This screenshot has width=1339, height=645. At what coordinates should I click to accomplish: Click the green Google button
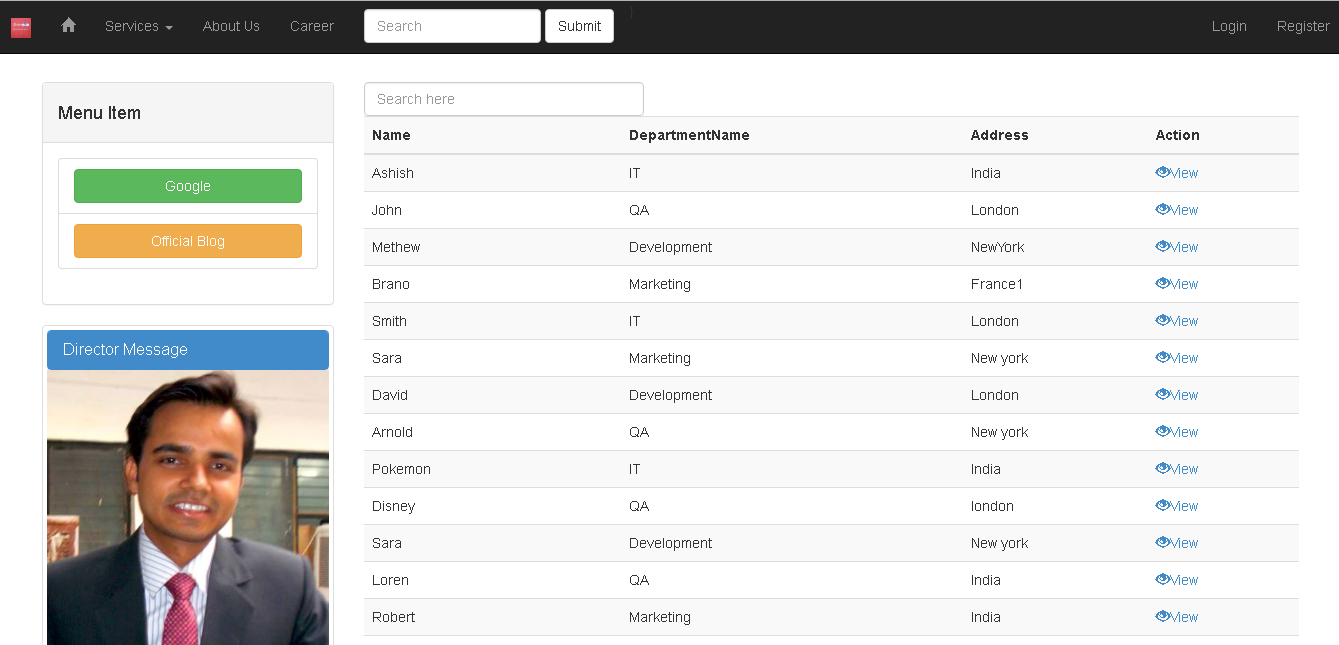pos(188,186)
